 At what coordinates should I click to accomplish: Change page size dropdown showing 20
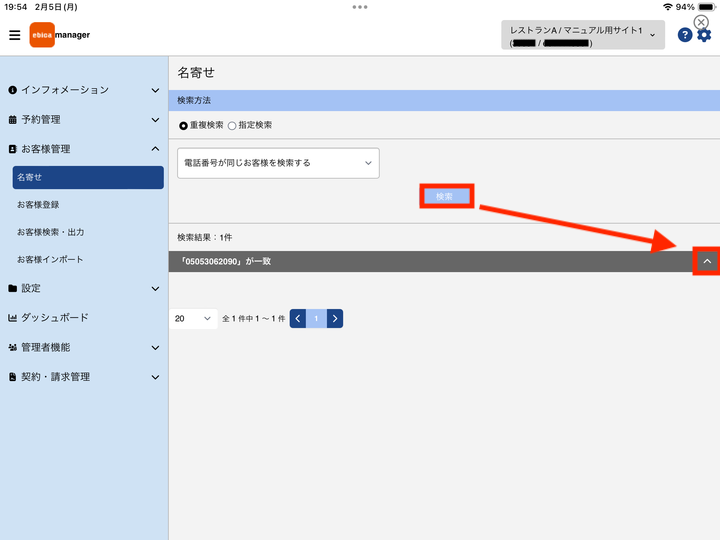[x=193, y=318]
